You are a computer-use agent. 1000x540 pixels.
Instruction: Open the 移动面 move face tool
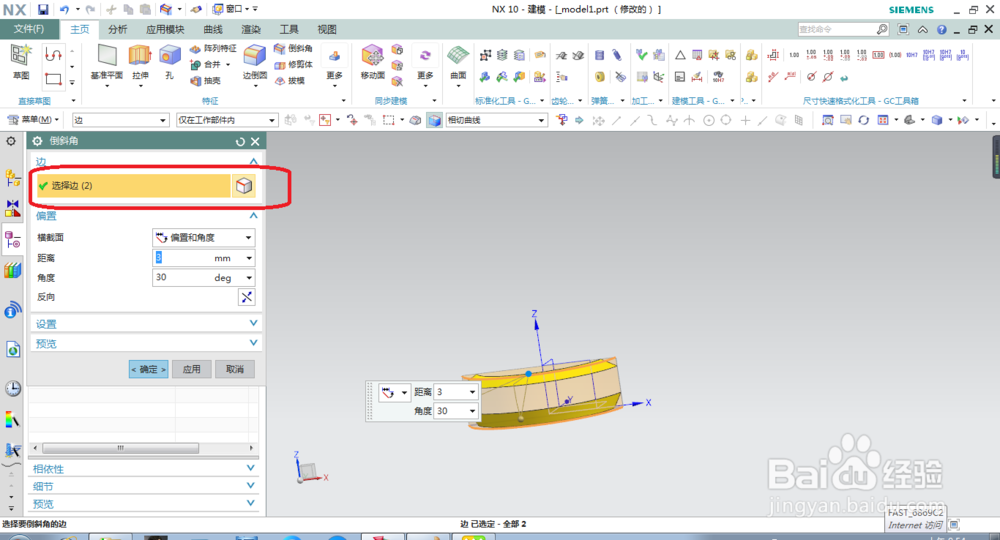(372, 62)
